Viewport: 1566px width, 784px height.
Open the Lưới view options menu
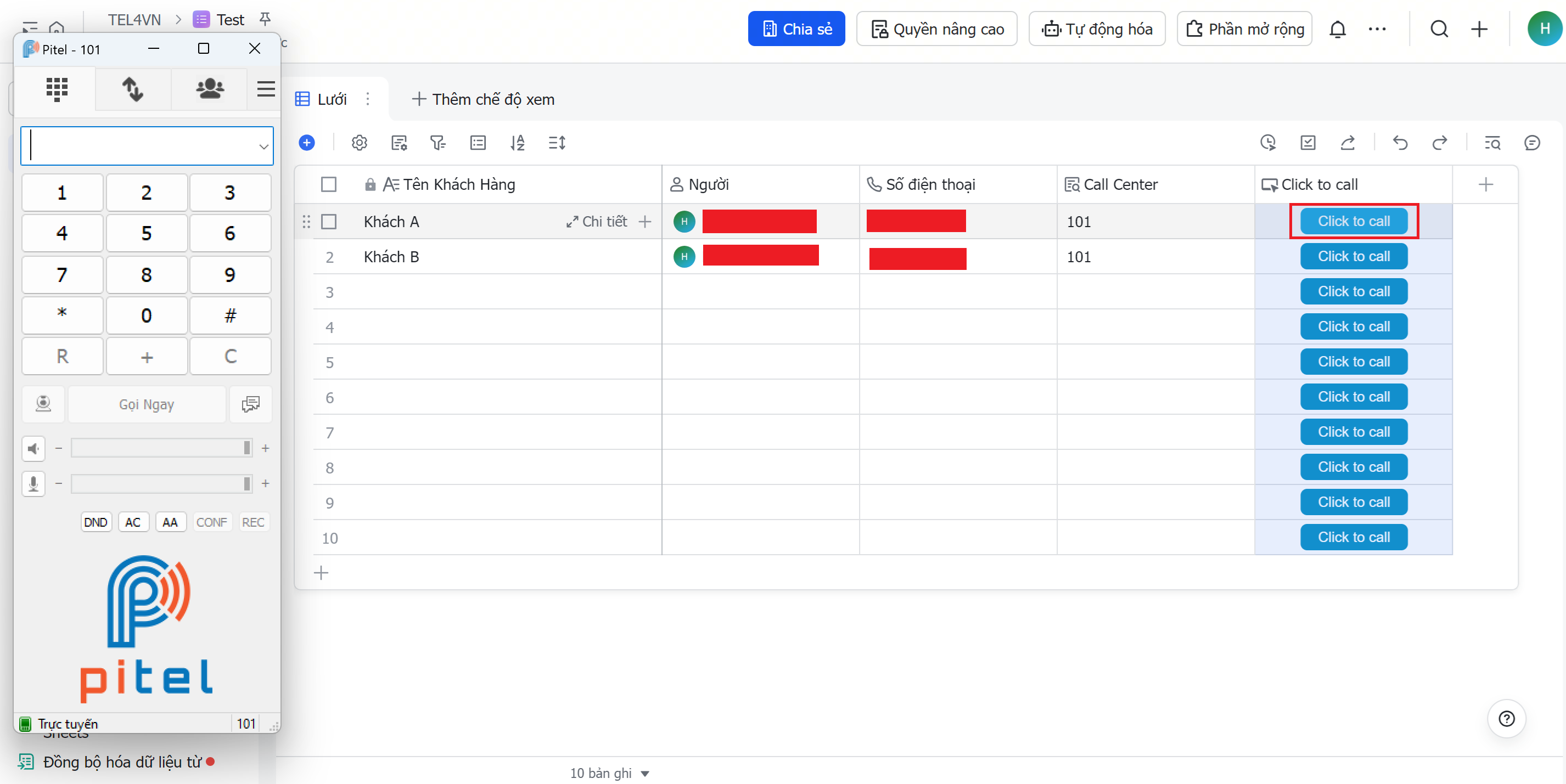pos(368,99)
